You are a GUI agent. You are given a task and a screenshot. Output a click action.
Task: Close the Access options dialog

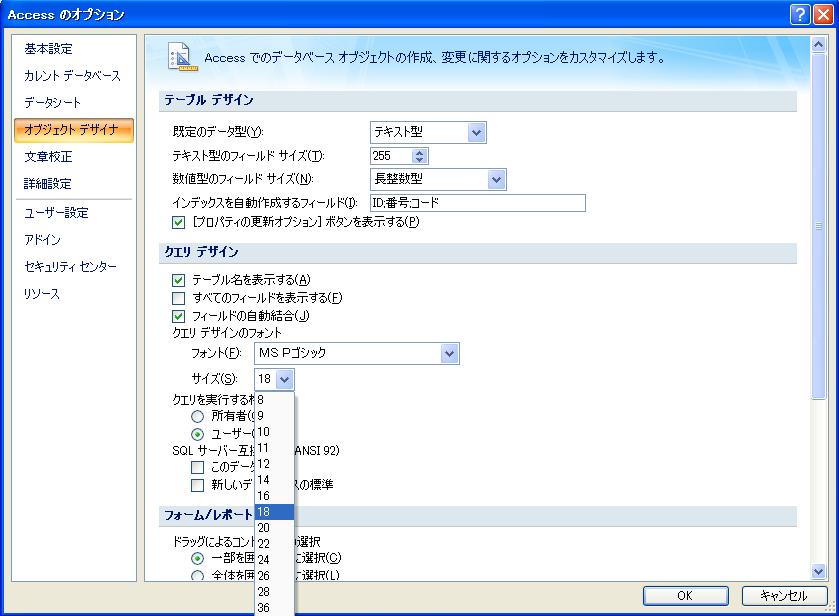823,14
